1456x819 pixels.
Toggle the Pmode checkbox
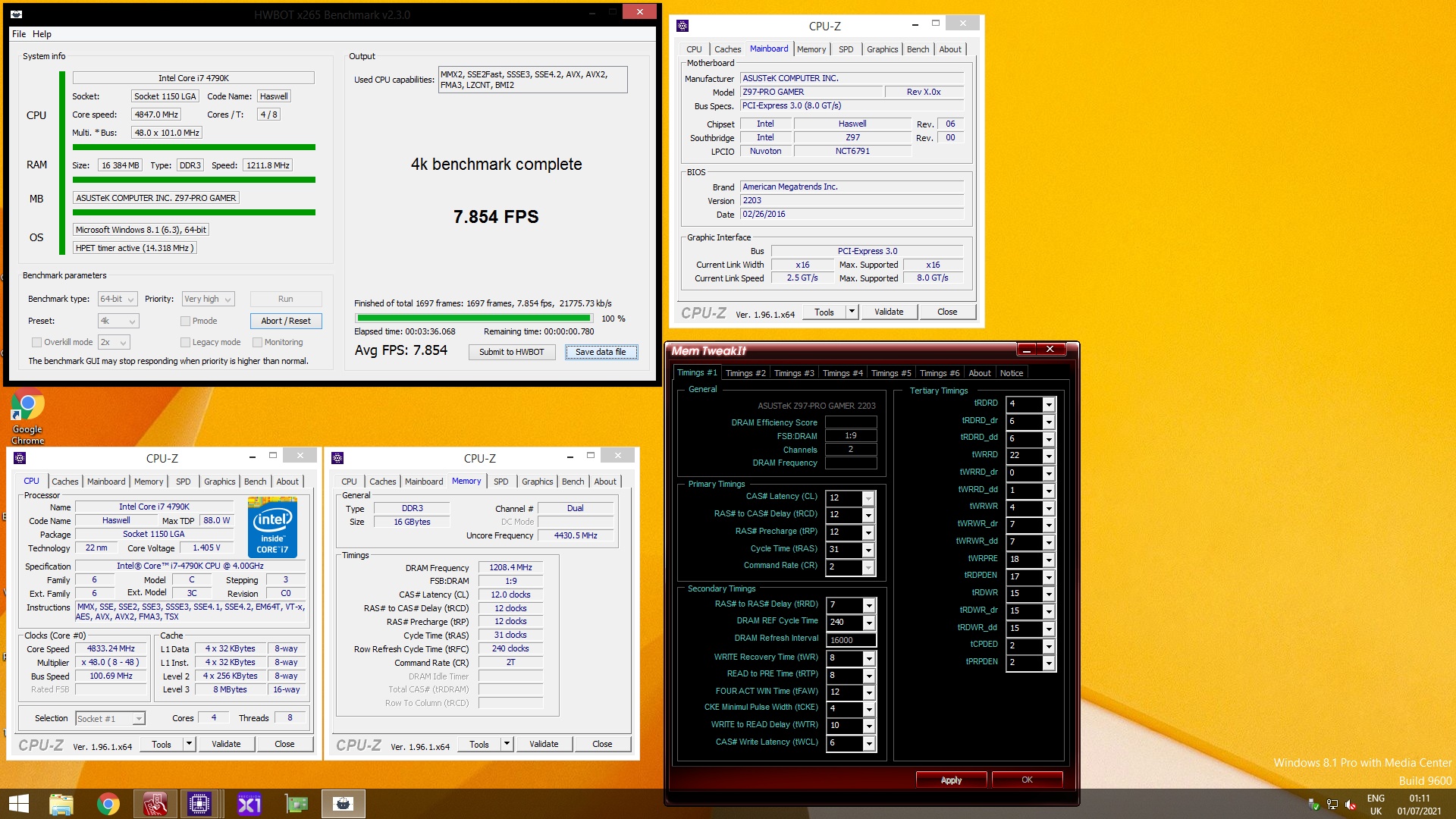(185, 321)
